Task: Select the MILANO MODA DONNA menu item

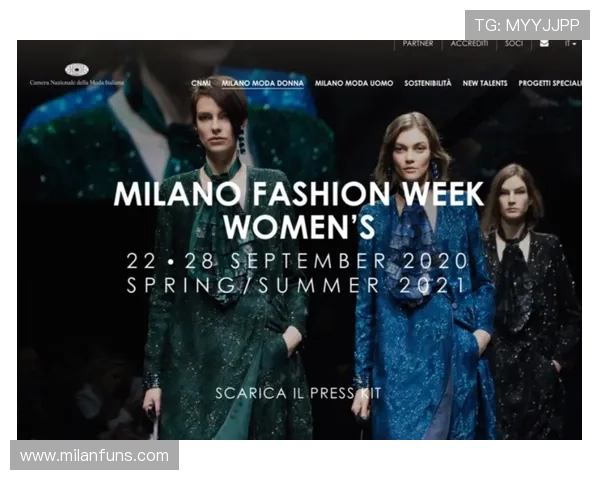Action: point(262,83)
